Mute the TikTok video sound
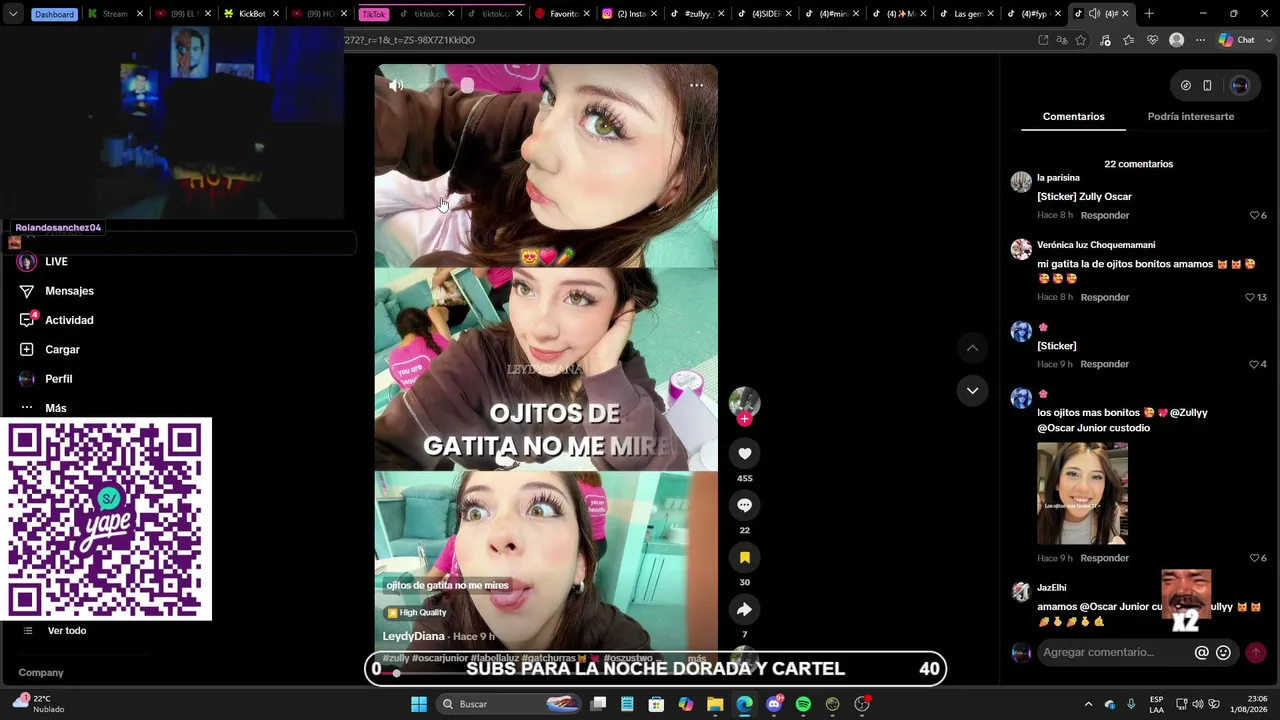1280x720 pixels. coord(396,86)
